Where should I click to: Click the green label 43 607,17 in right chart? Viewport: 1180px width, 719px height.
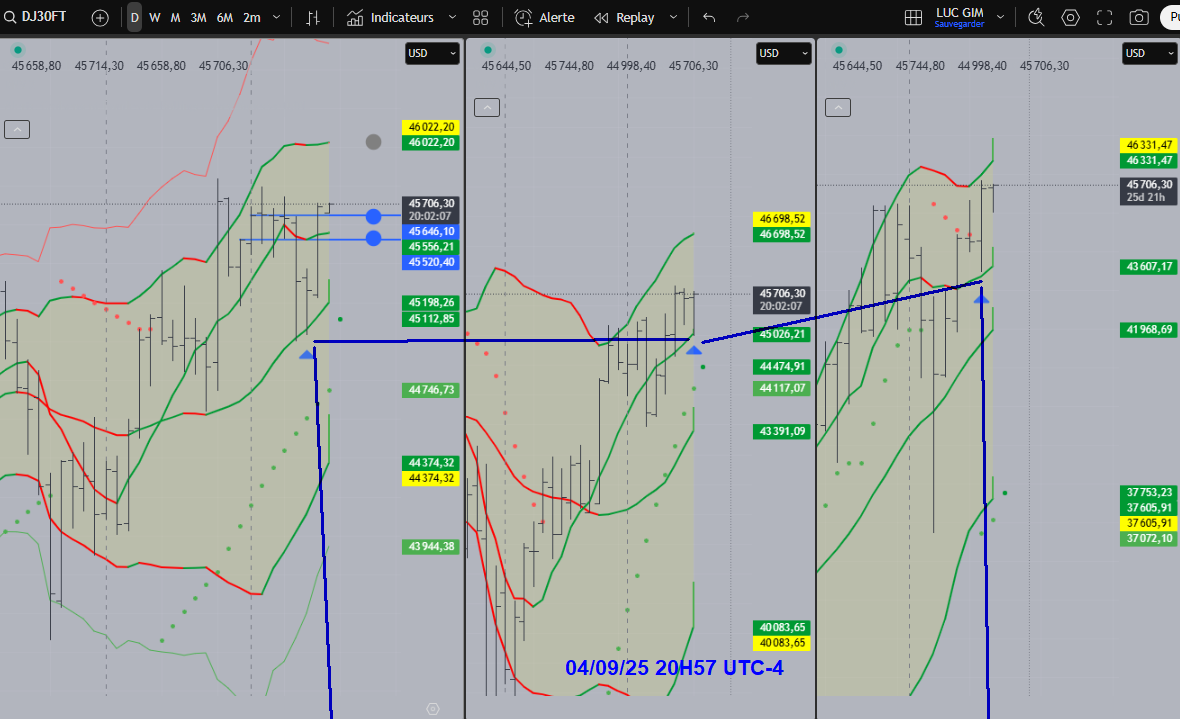(1148, 267)
